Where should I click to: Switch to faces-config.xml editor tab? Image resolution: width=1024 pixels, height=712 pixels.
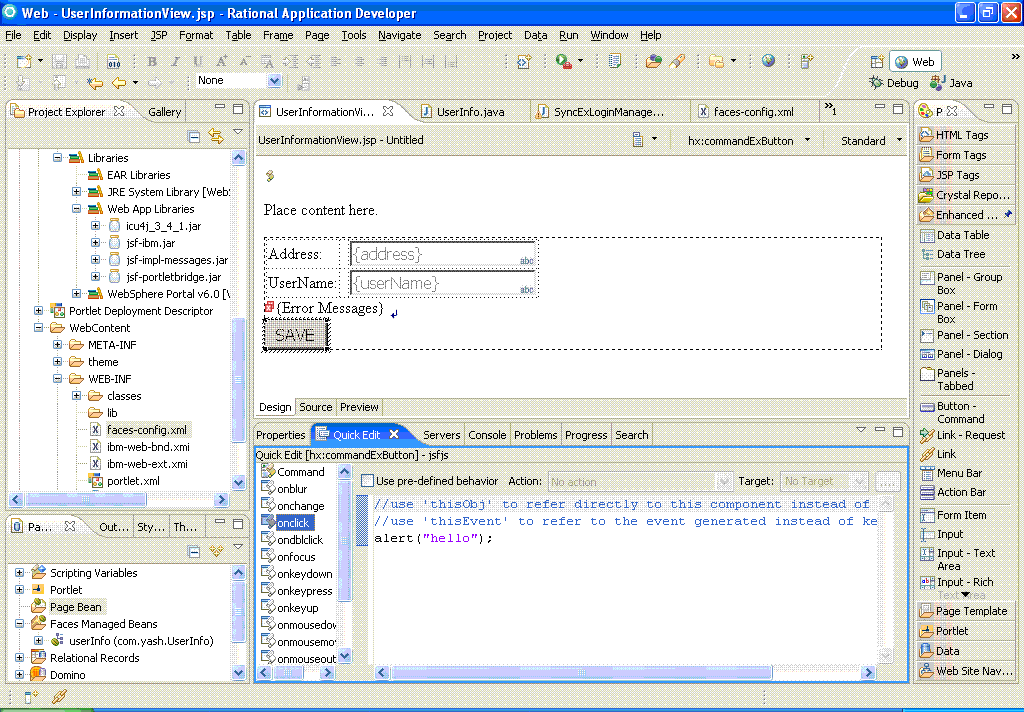pyautogui.click(x=753, y=112)
